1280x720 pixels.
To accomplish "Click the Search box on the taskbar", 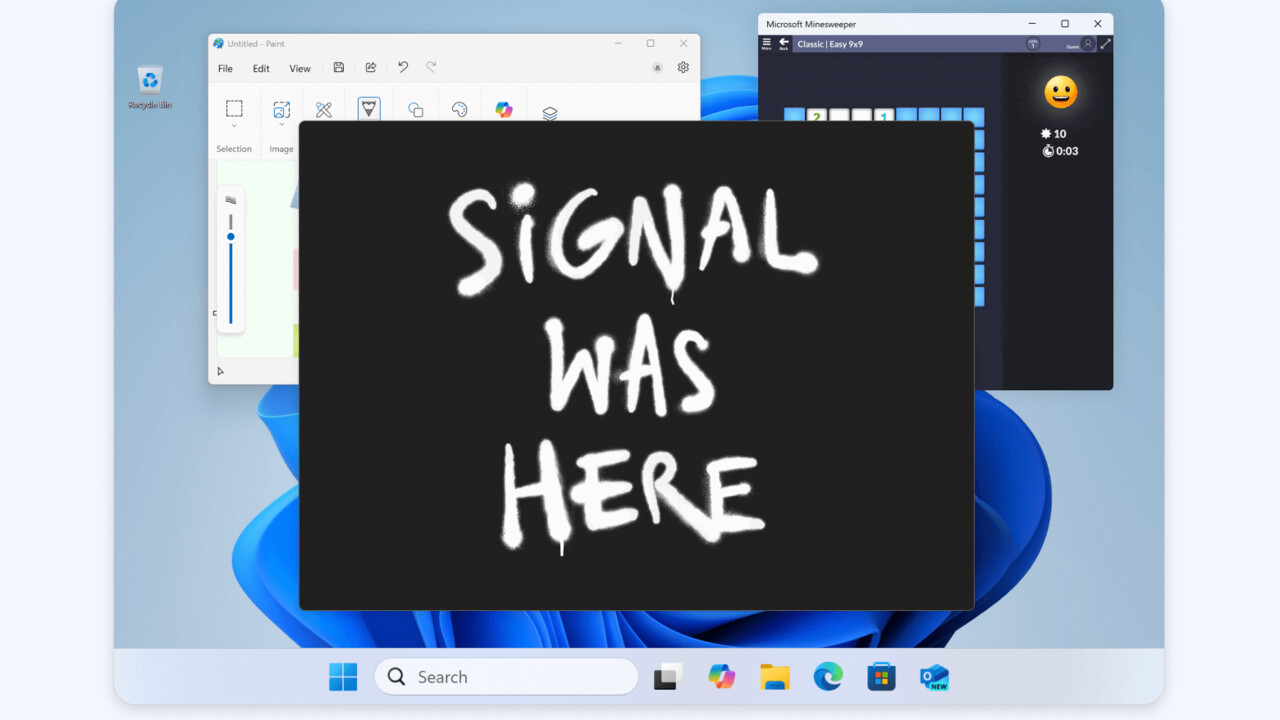I will pos(506,677).
